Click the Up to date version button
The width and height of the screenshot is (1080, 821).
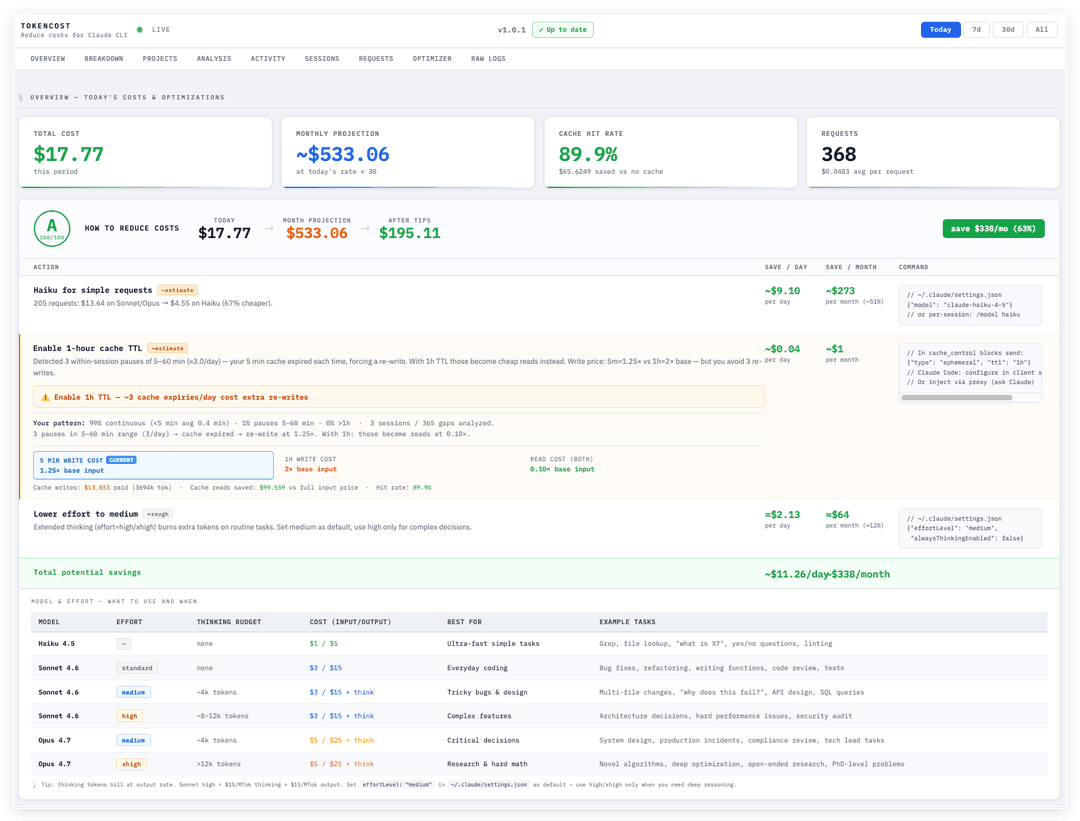563,30
